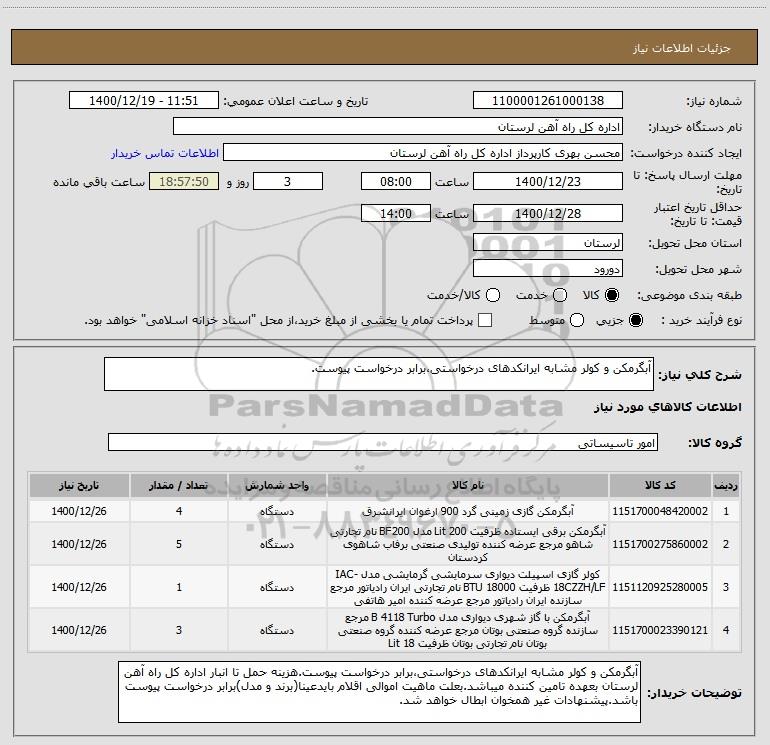Click the IAC-18CZZH/LF split cooler item name
Screen dimensions: 770x745
point(468,587)
